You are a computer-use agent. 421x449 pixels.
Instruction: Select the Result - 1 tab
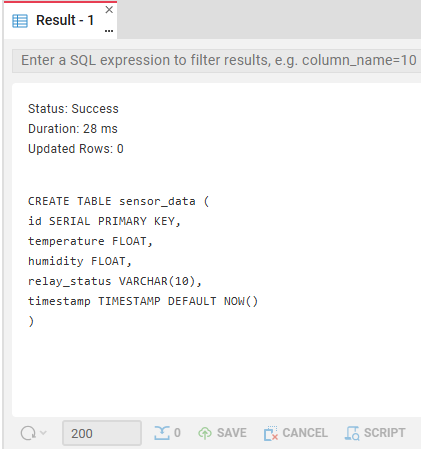point(60,20)
